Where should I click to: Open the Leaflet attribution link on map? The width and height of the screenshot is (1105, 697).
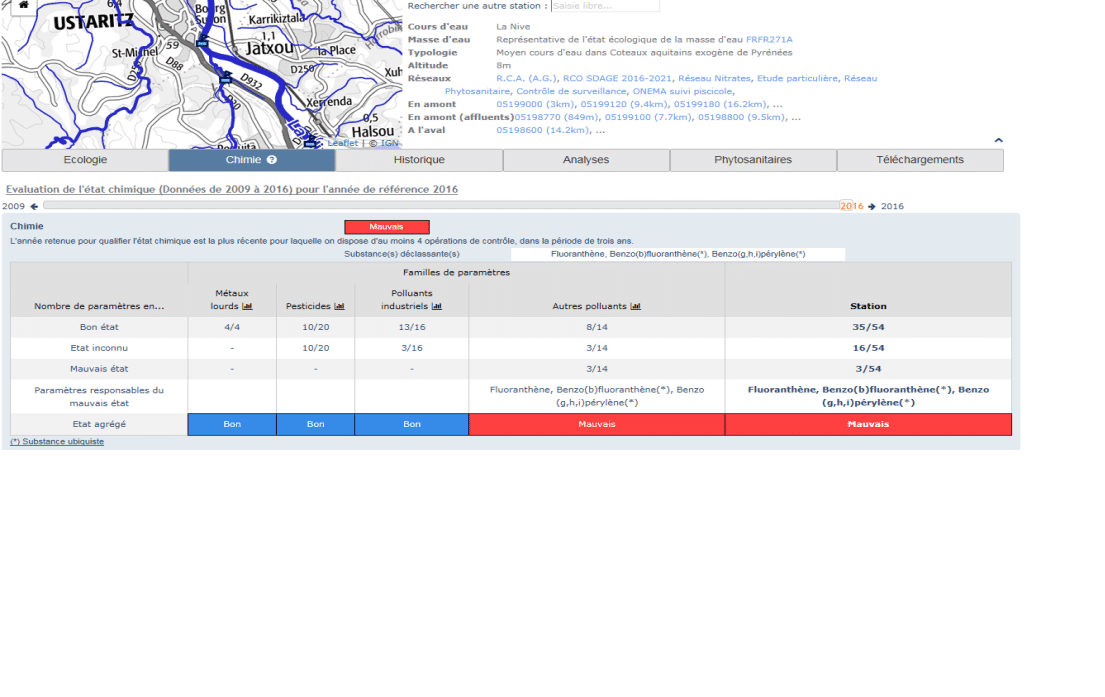coord(342,143)
